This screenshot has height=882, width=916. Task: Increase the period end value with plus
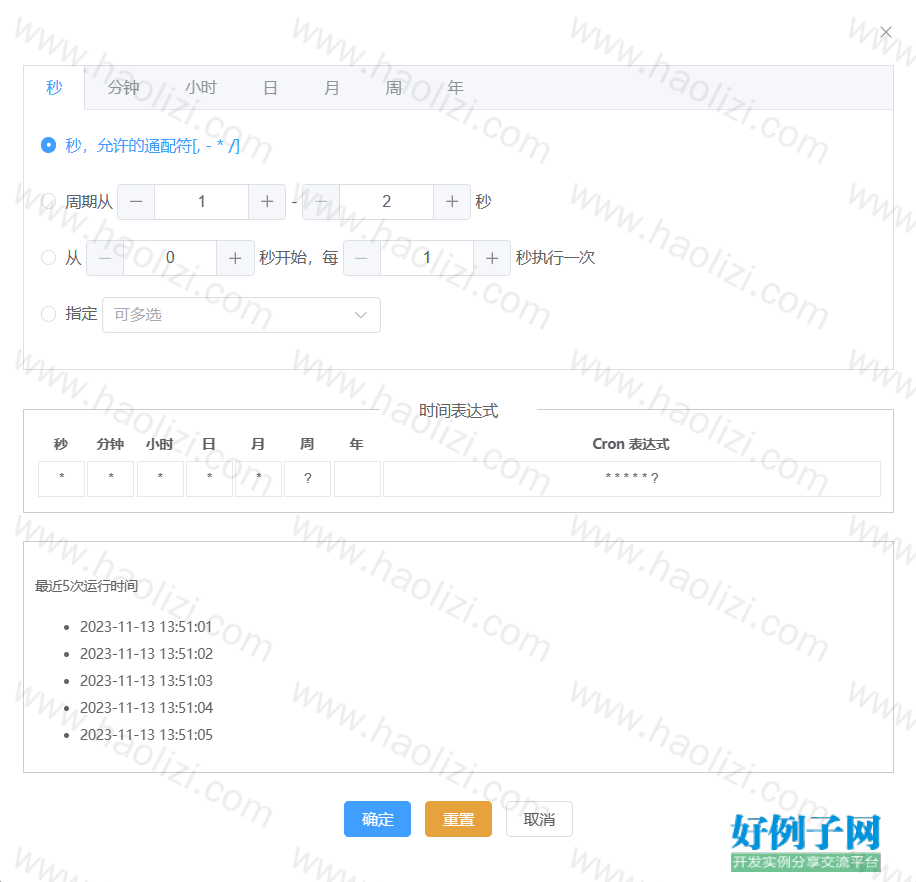452,202
